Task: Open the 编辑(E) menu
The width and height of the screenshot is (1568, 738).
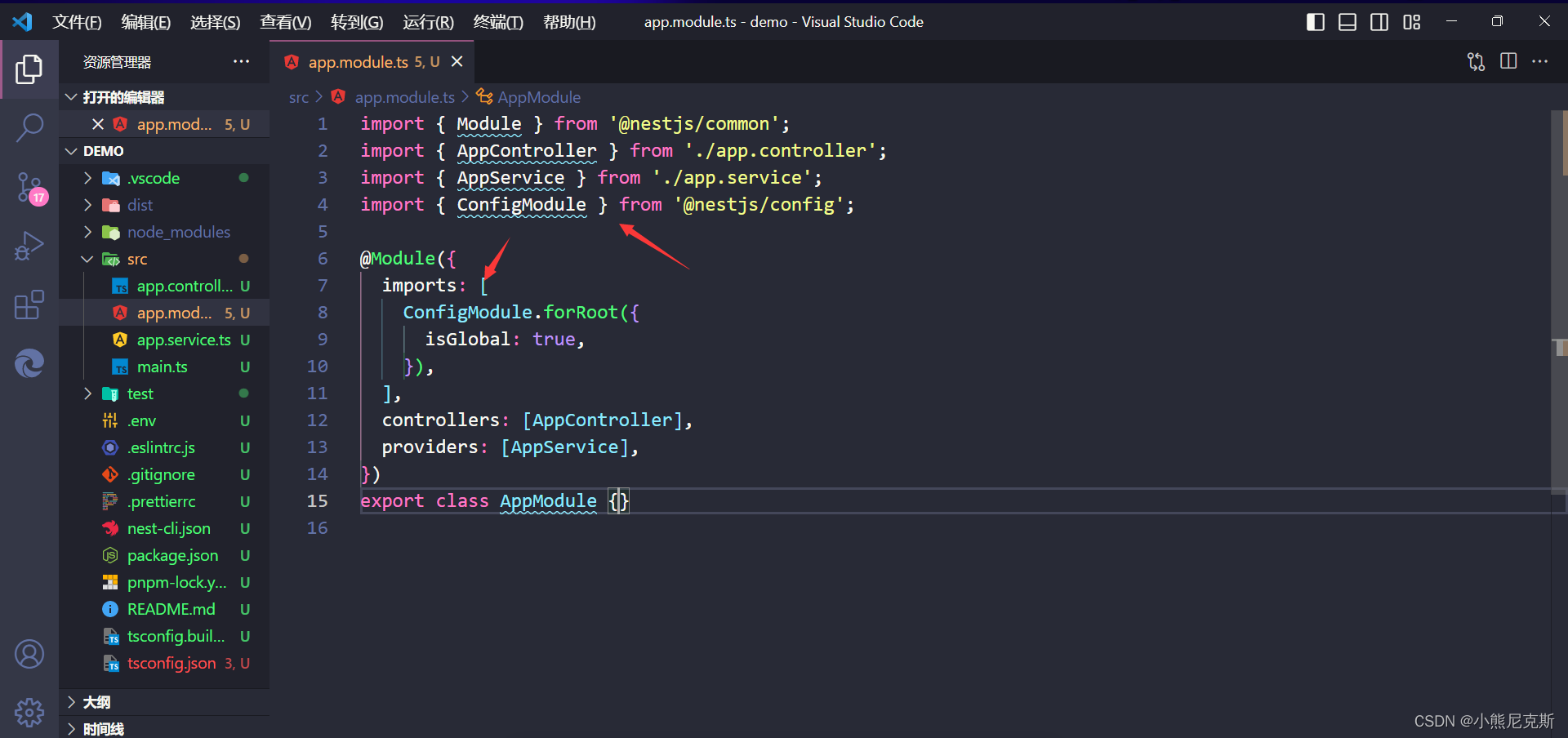Action: coord(146,22)
